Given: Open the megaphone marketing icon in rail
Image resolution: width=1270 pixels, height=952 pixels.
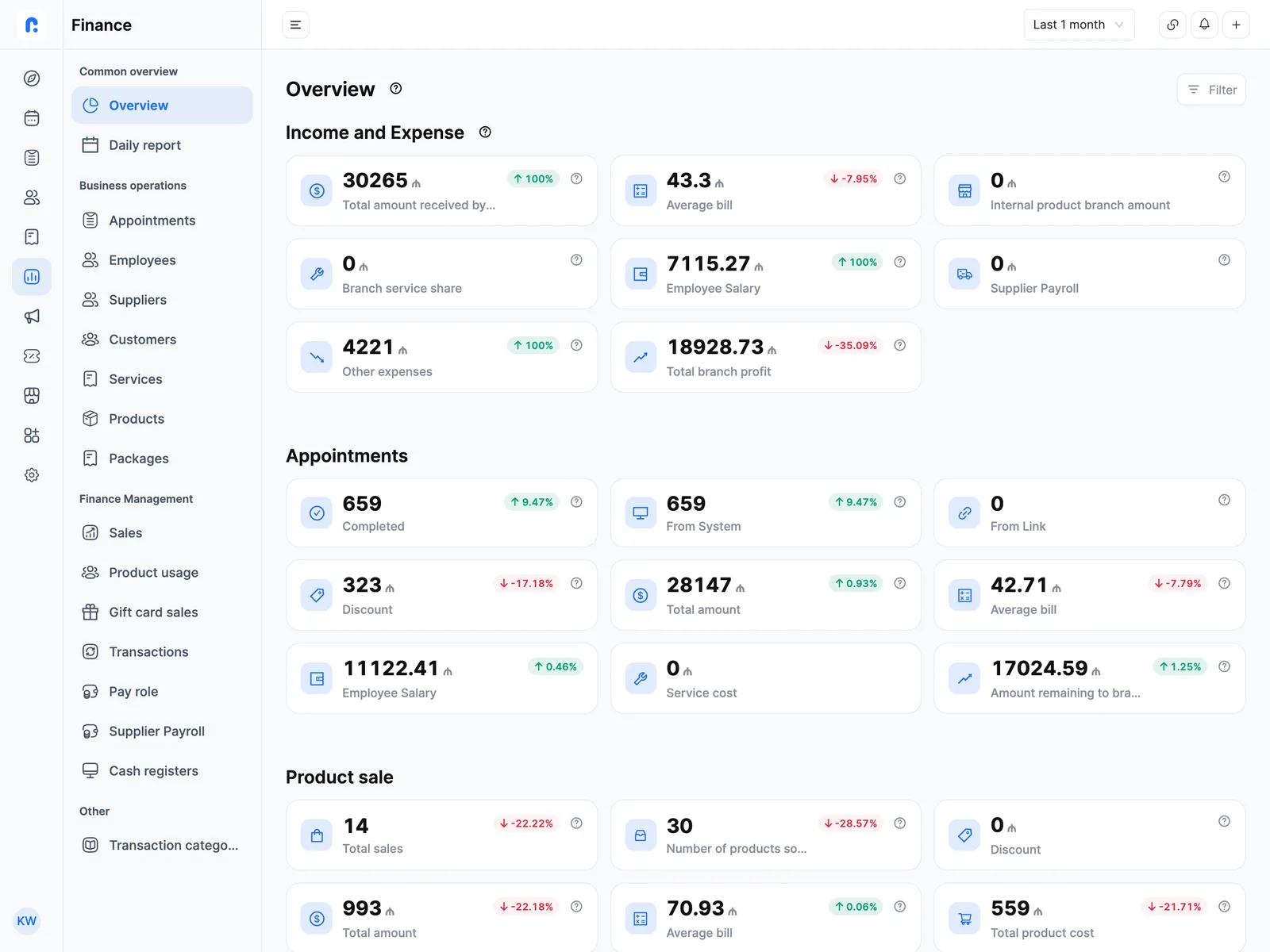Looking at the screenshot, I should coord(32,316).
